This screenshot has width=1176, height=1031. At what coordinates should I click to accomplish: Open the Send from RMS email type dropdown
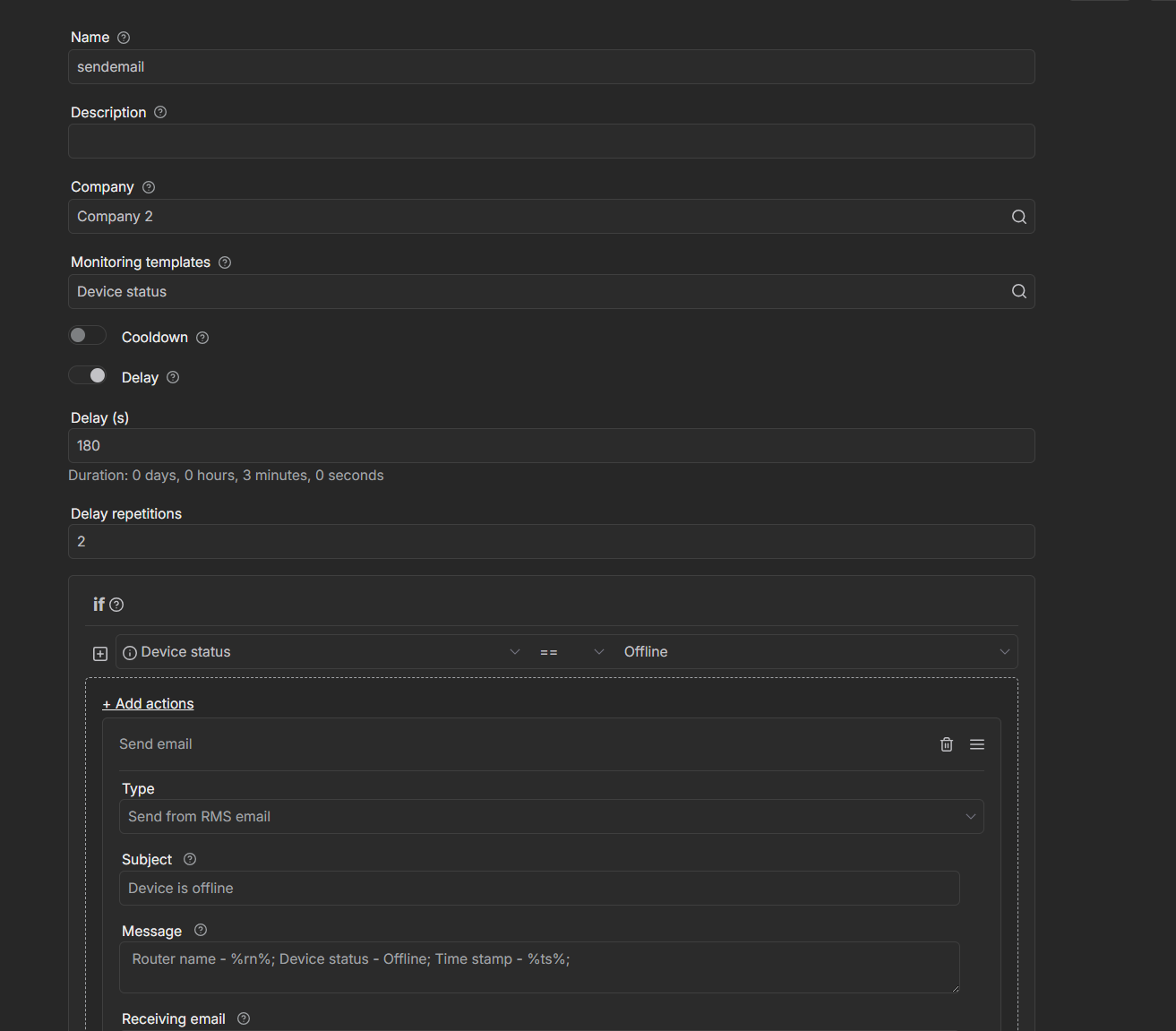(551, 817)
